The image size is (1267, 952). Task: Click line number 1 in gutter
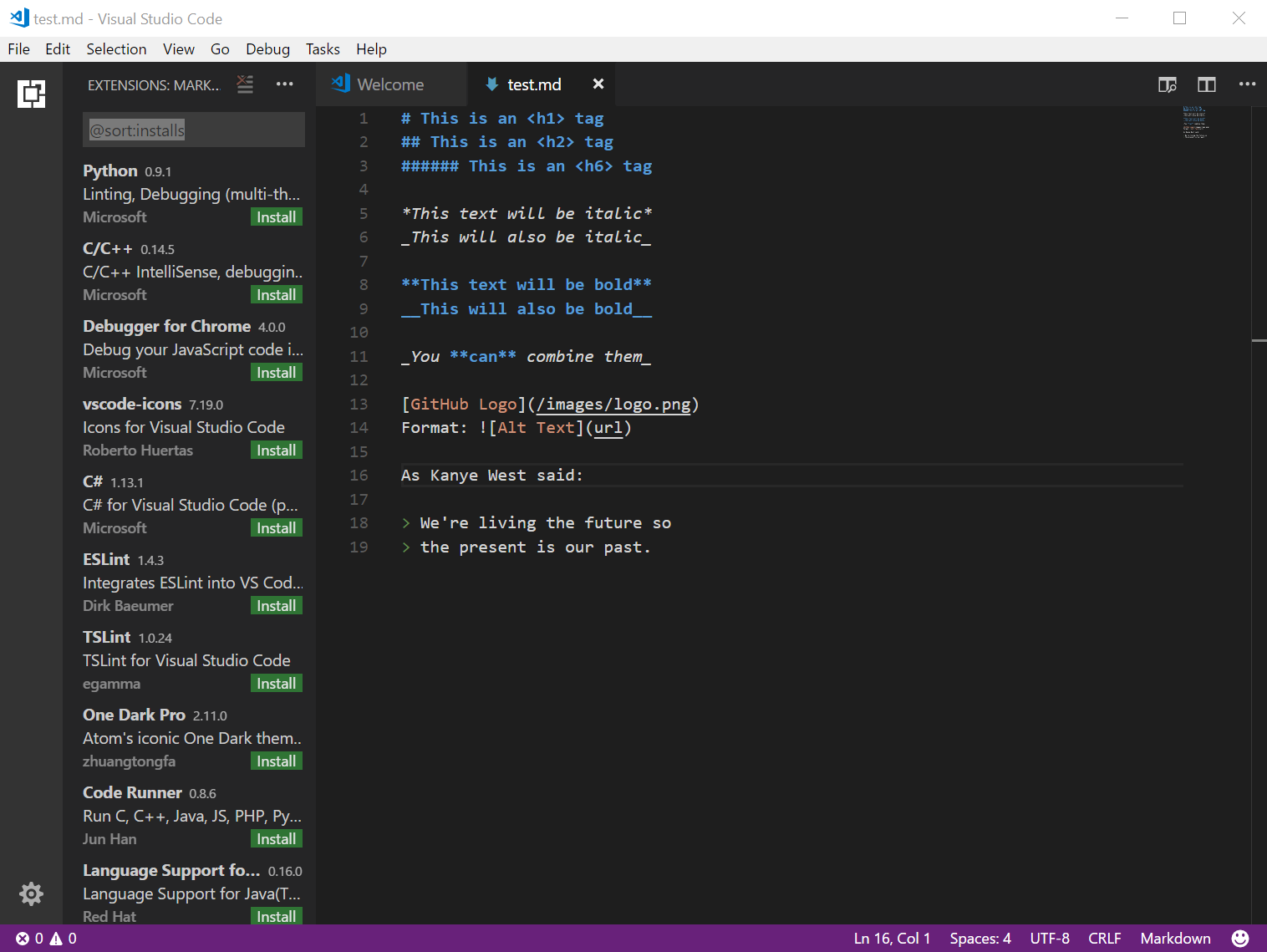[x=364, y=119]
